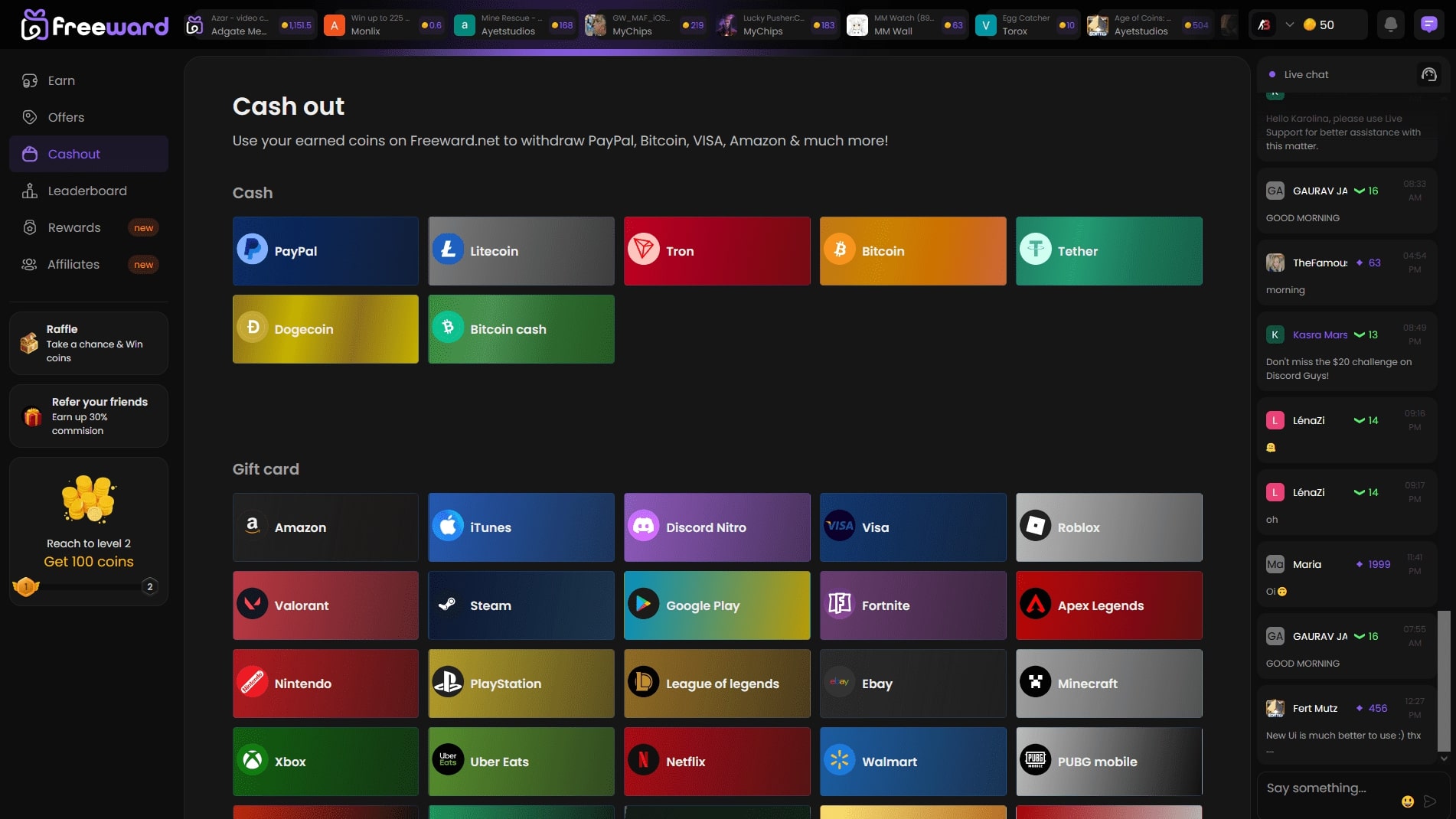This screenshot has width=1456, height=819.
Task: Click the emoji picker in chat
Action: click(x=1407, y=801)
